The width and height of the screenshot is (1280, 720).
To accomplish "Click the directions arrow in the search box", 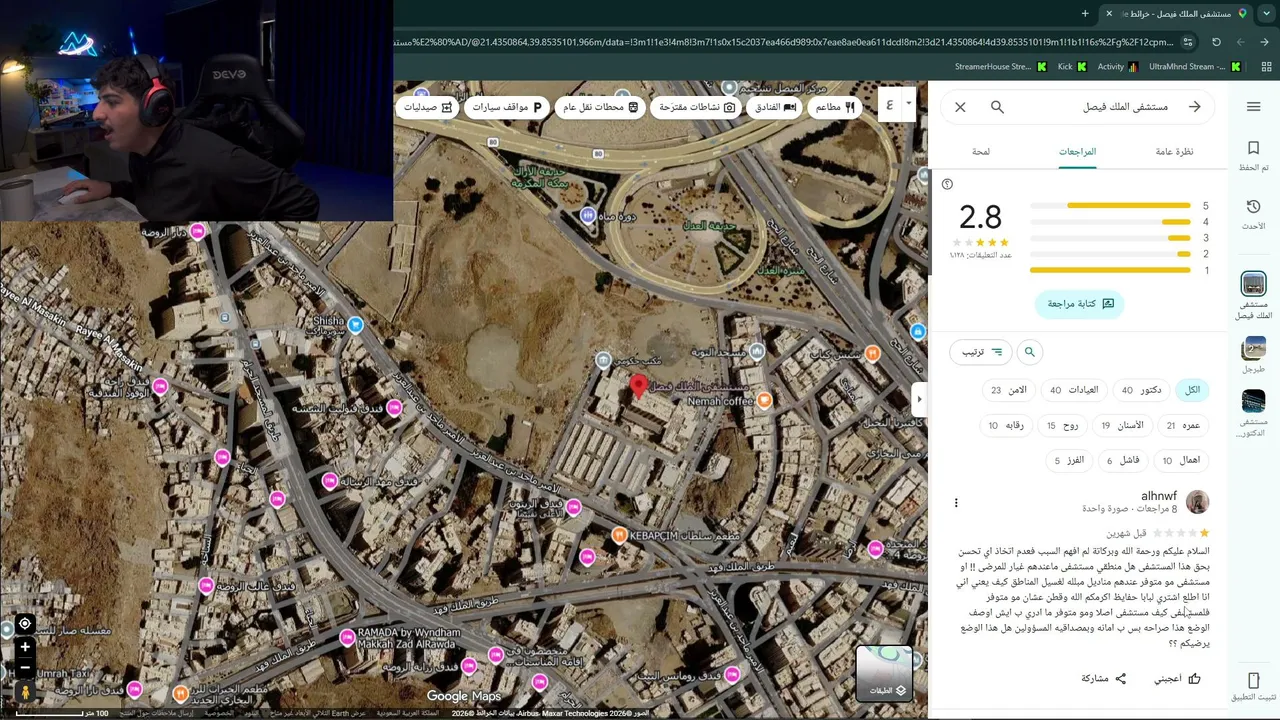I will (x=1194, y=107).
